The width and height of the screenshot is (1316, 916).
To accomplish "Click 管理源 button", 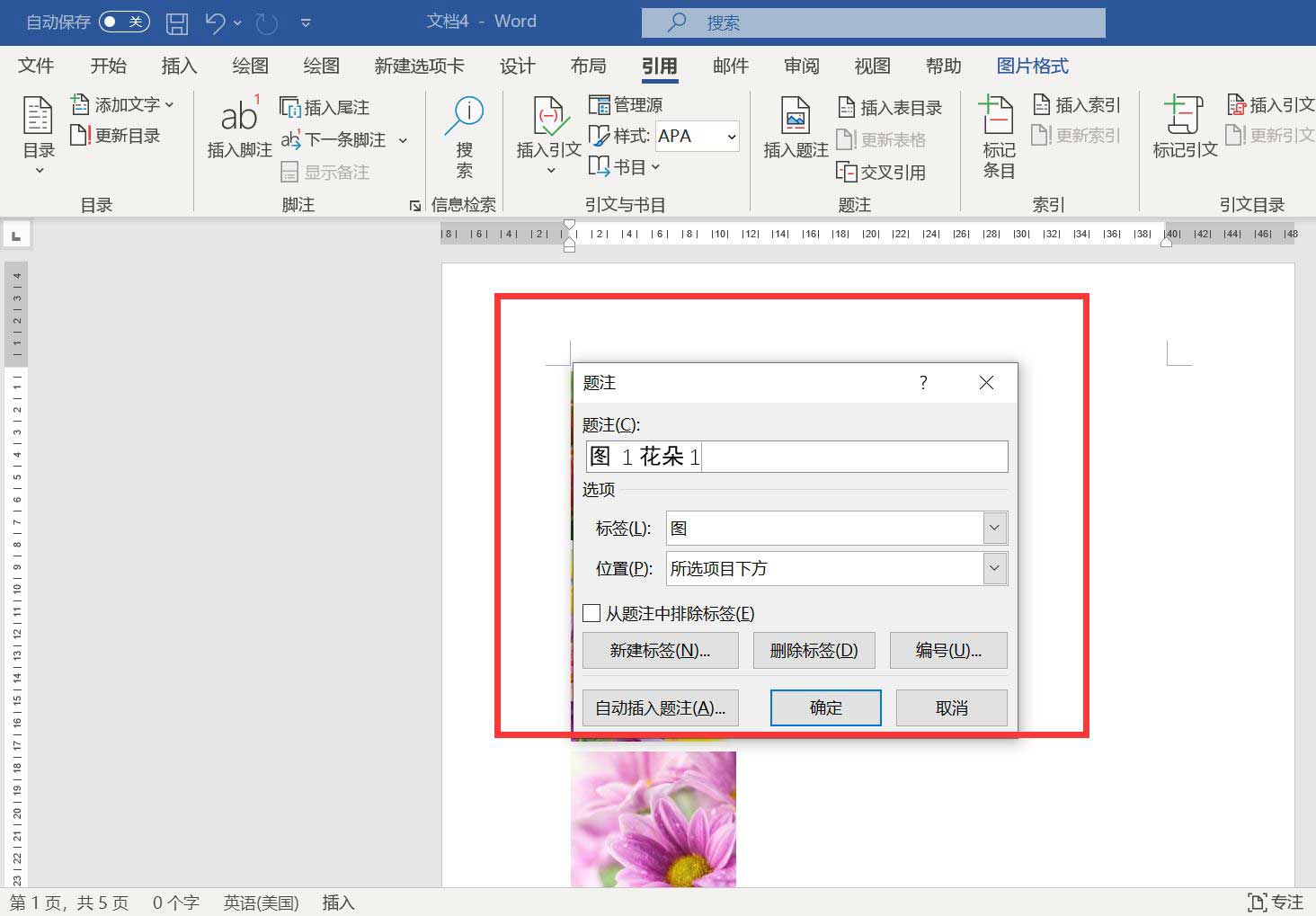I will pyautogui.click(x=626, y=104).
